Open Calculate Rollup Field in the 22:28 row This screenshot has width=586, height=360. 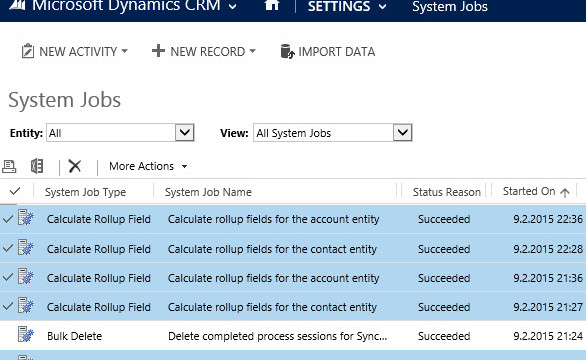click(x=99, y=249)
